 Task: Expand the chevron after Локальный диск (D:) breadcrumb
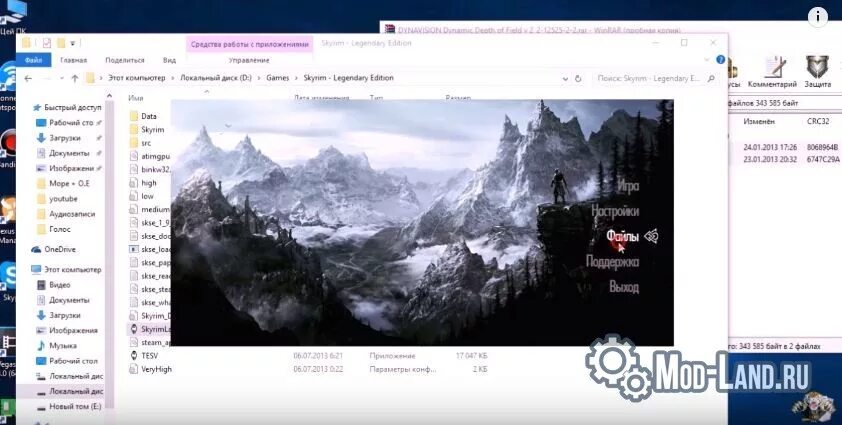[259, 78]
